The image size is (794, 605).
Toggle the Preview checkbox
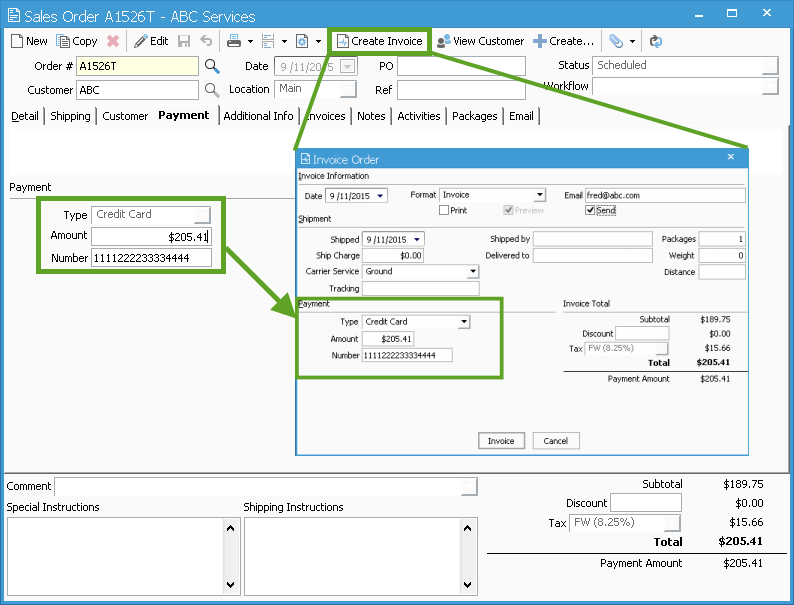[x=508, y=210]
